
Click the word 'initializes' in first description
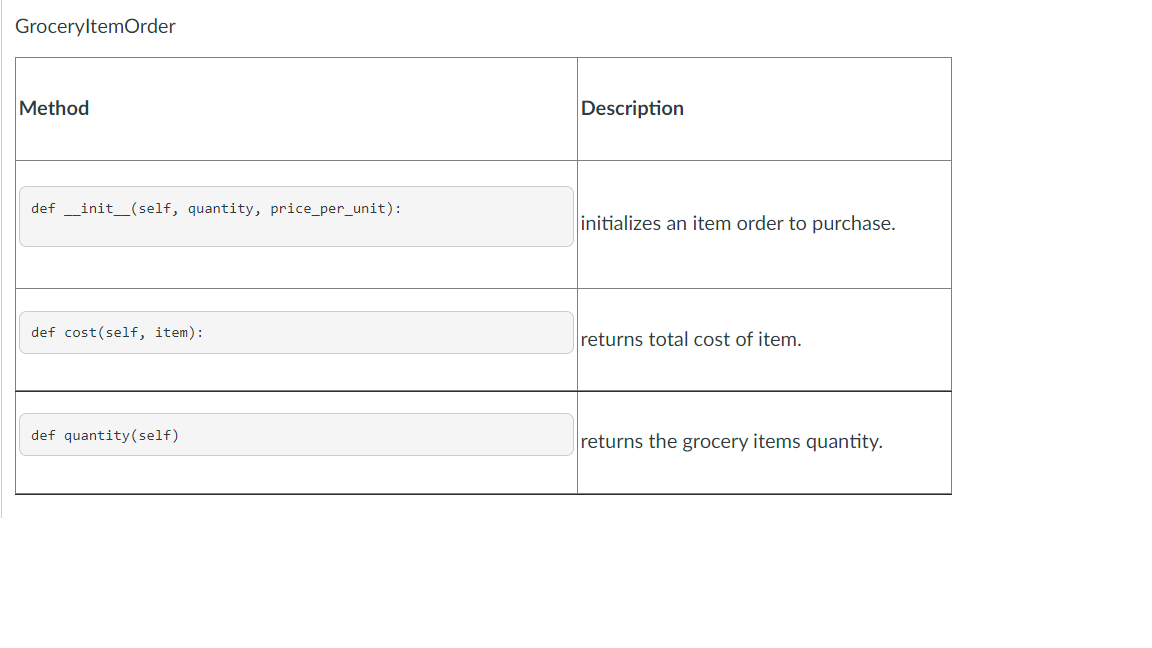tap(620, 223)
